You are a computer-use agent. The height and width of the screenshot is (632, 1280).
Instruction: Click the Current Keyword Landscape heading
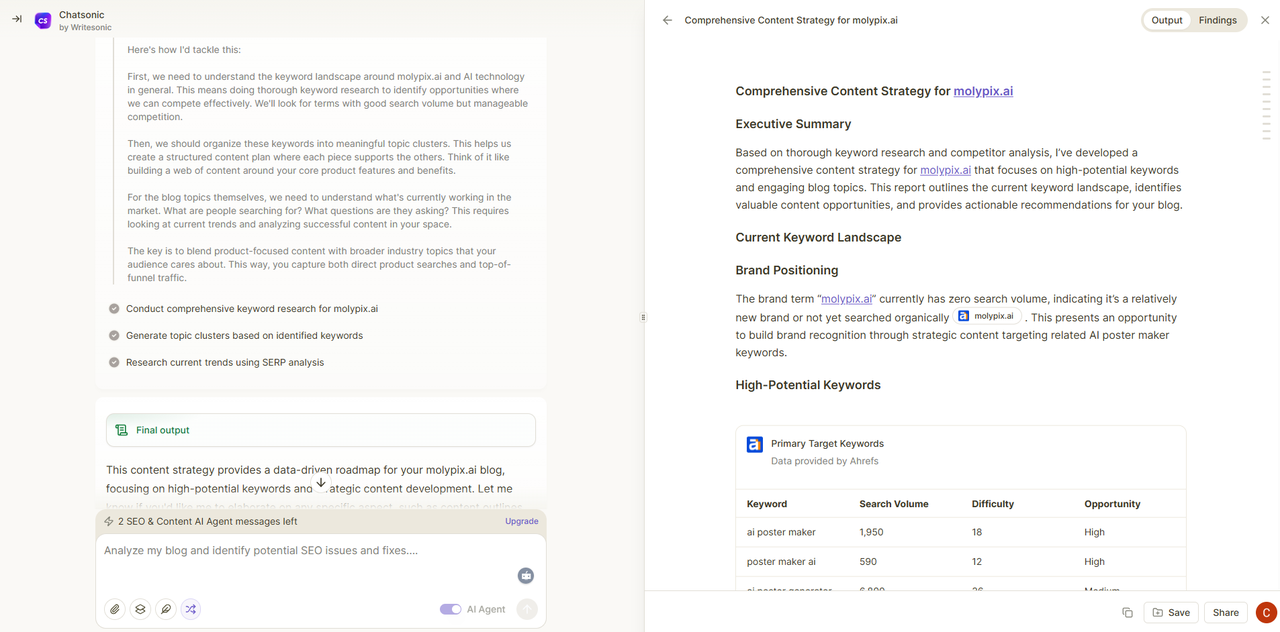pos(818,238)
